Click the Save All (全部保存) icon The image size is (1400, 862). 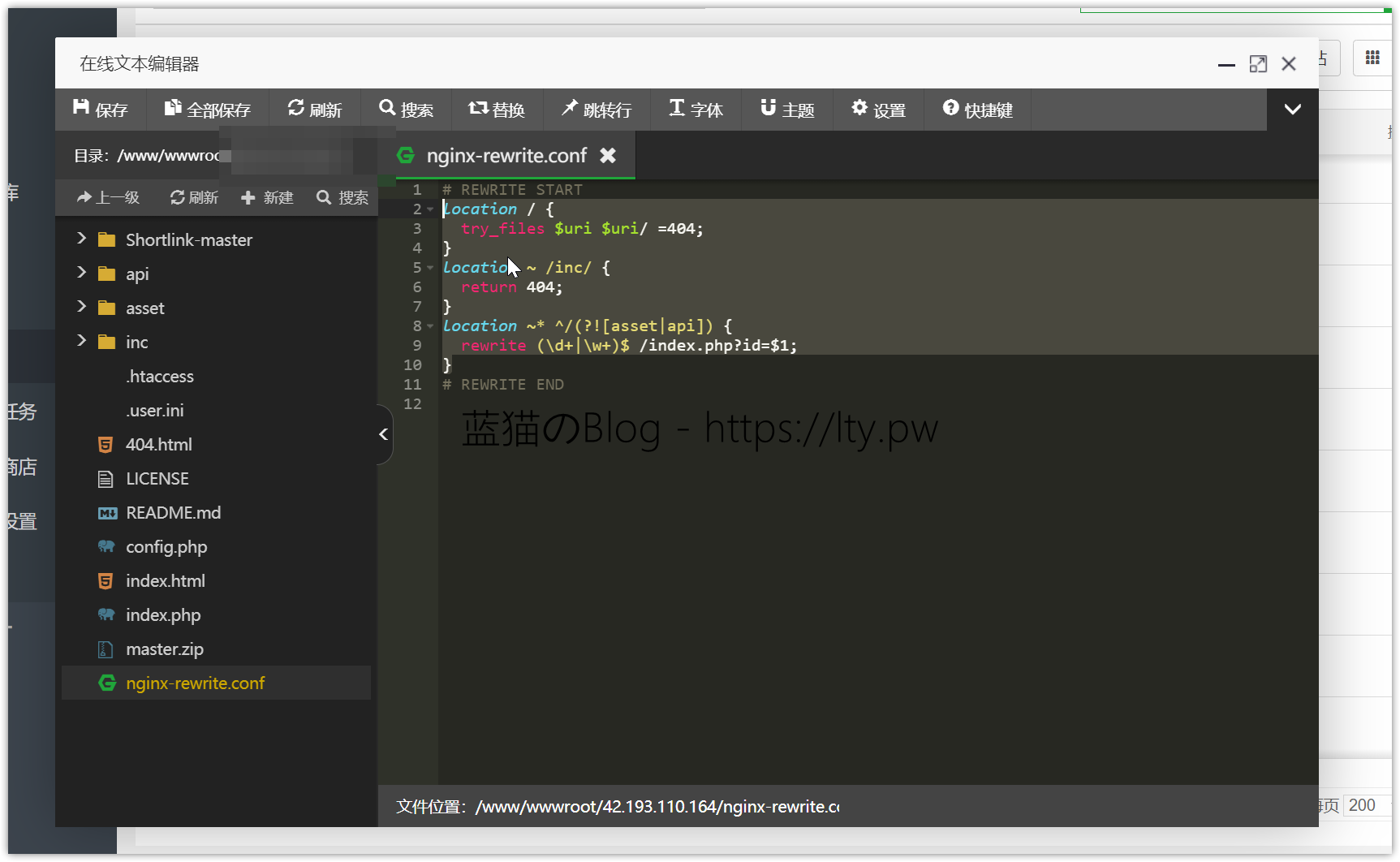[173, 108]
